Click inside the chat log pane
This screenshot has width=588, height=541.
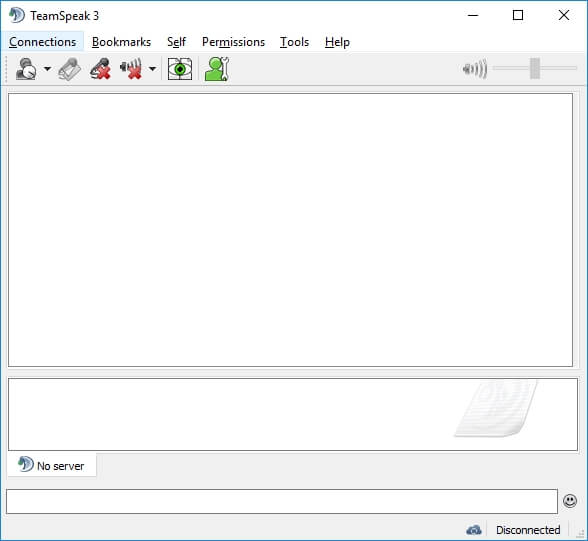(292, 414)
